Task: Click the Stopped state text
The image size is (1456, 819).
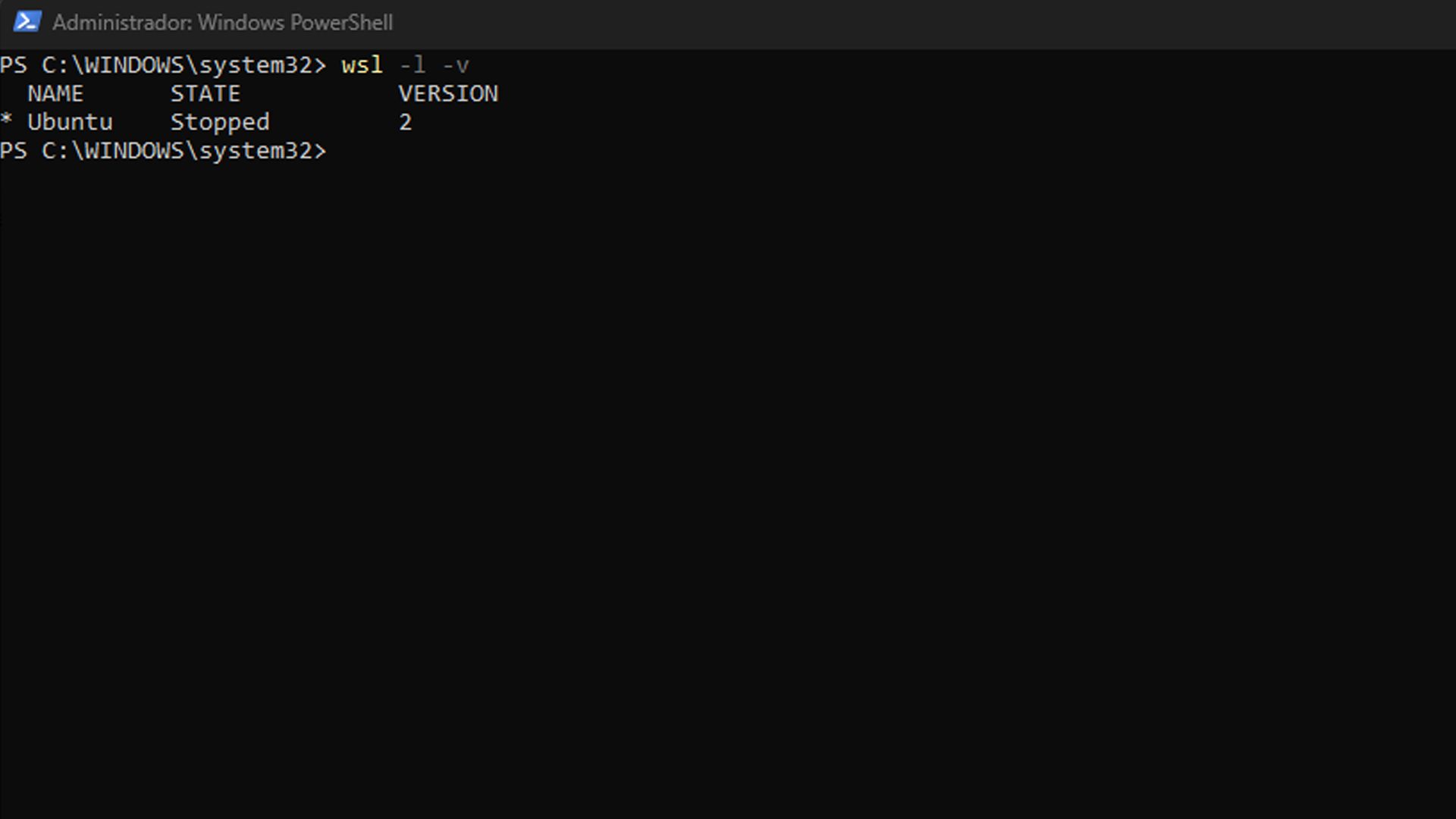Action: (220, 122)
